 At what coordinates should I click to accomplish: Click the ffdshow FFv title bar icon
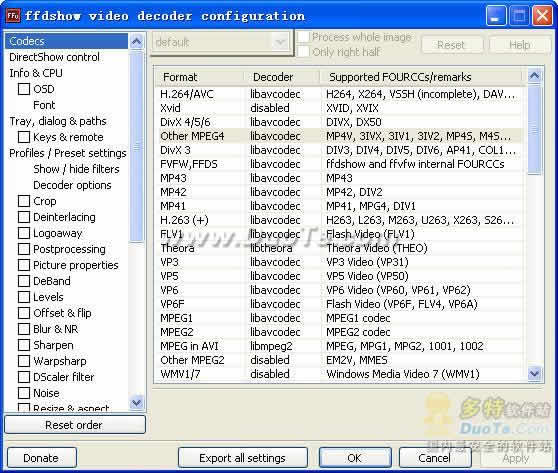pos(13,16)
